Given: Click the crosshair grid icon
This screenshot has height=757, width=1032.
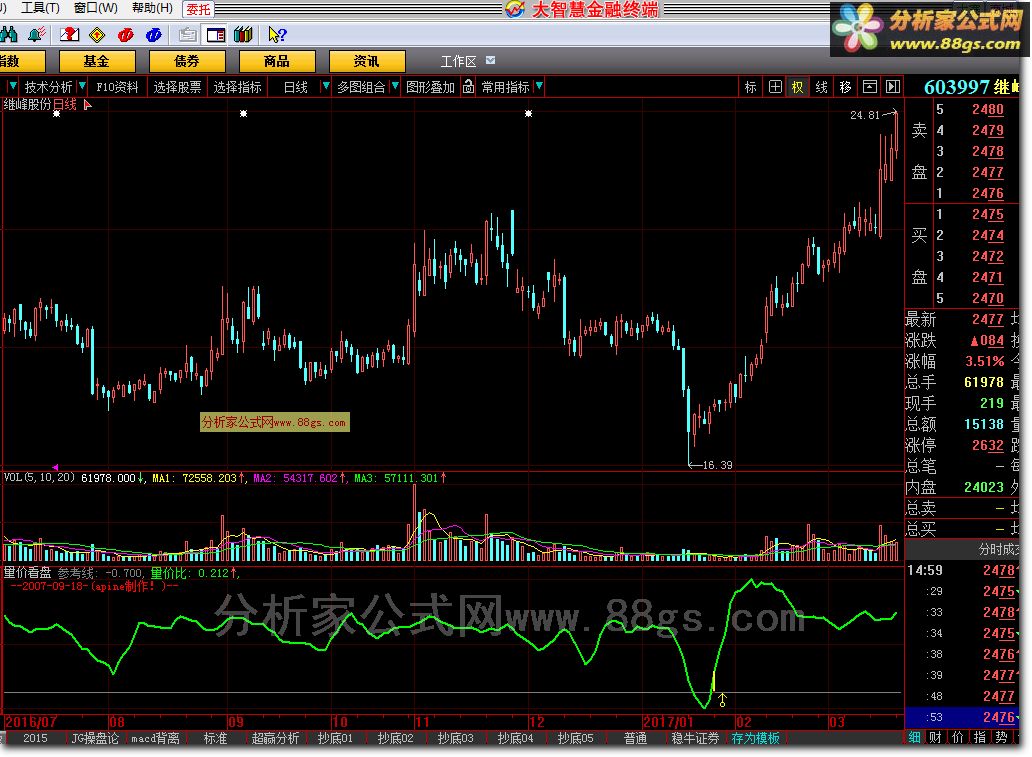Looking at the screenshot, I should click(775, 87).
